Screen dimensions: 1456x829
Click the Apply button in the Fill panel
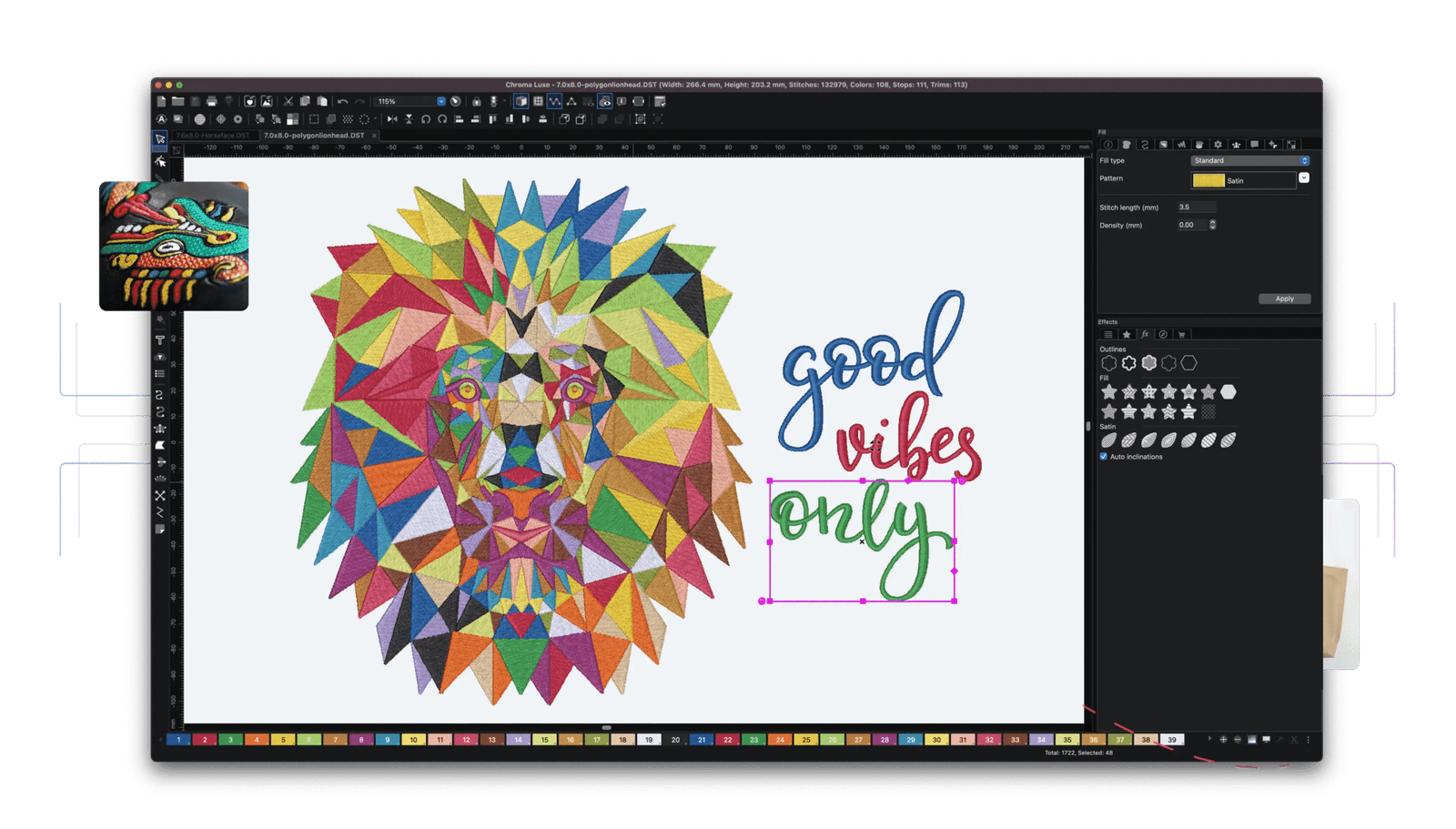(x=1284, y=298)
